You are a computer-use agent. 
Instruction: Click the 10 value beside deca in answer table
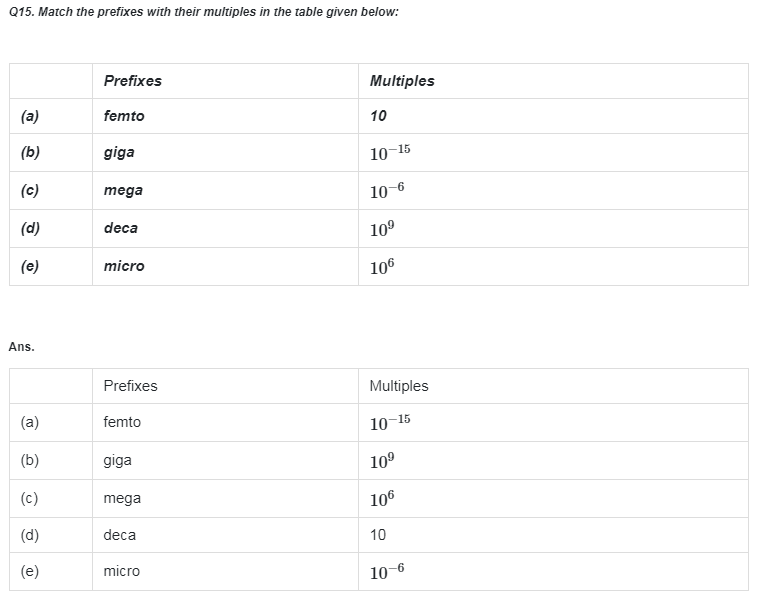click(x=378, y=535)
